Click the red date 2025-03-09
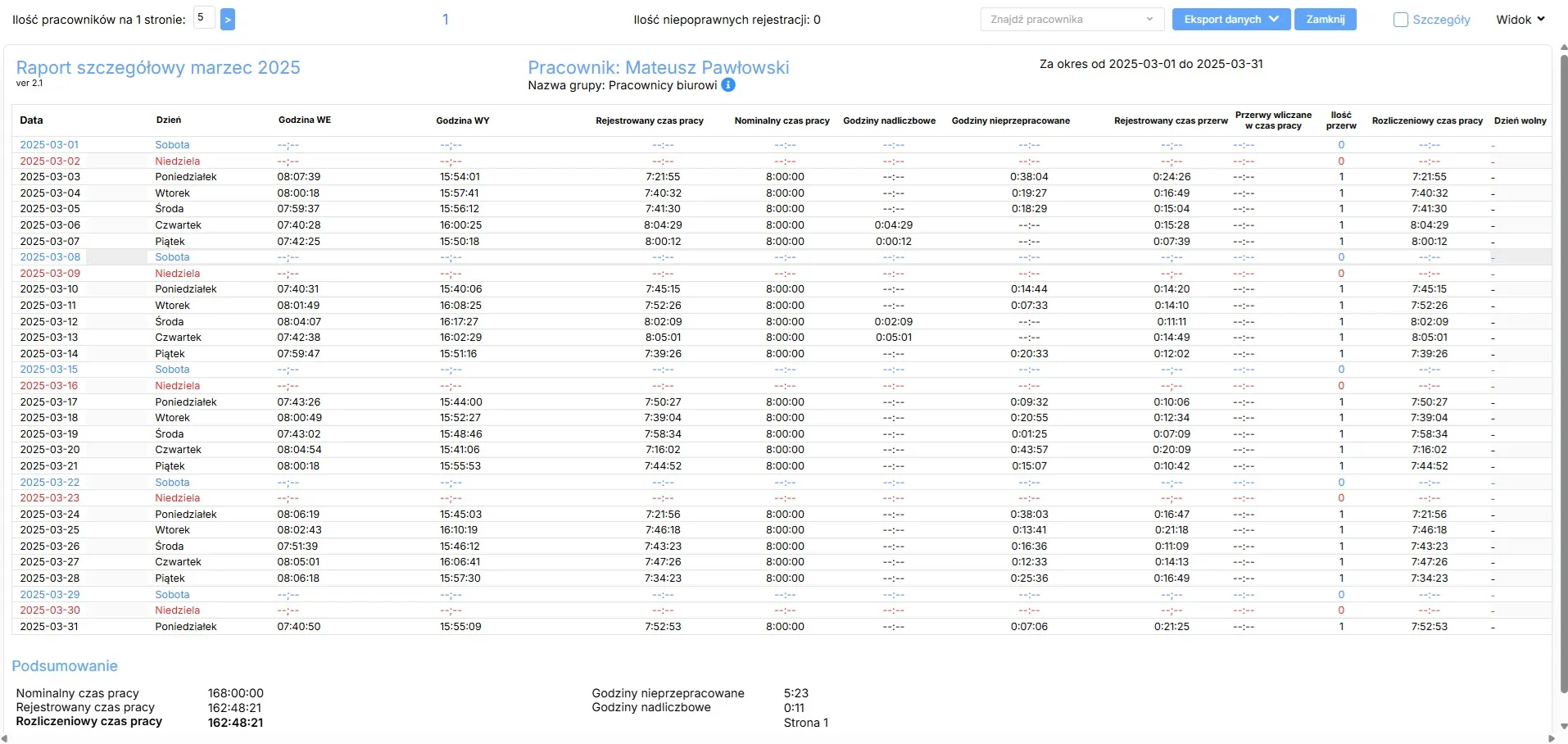This screenshot has width=1568, height=744. [x=50, y=274]
